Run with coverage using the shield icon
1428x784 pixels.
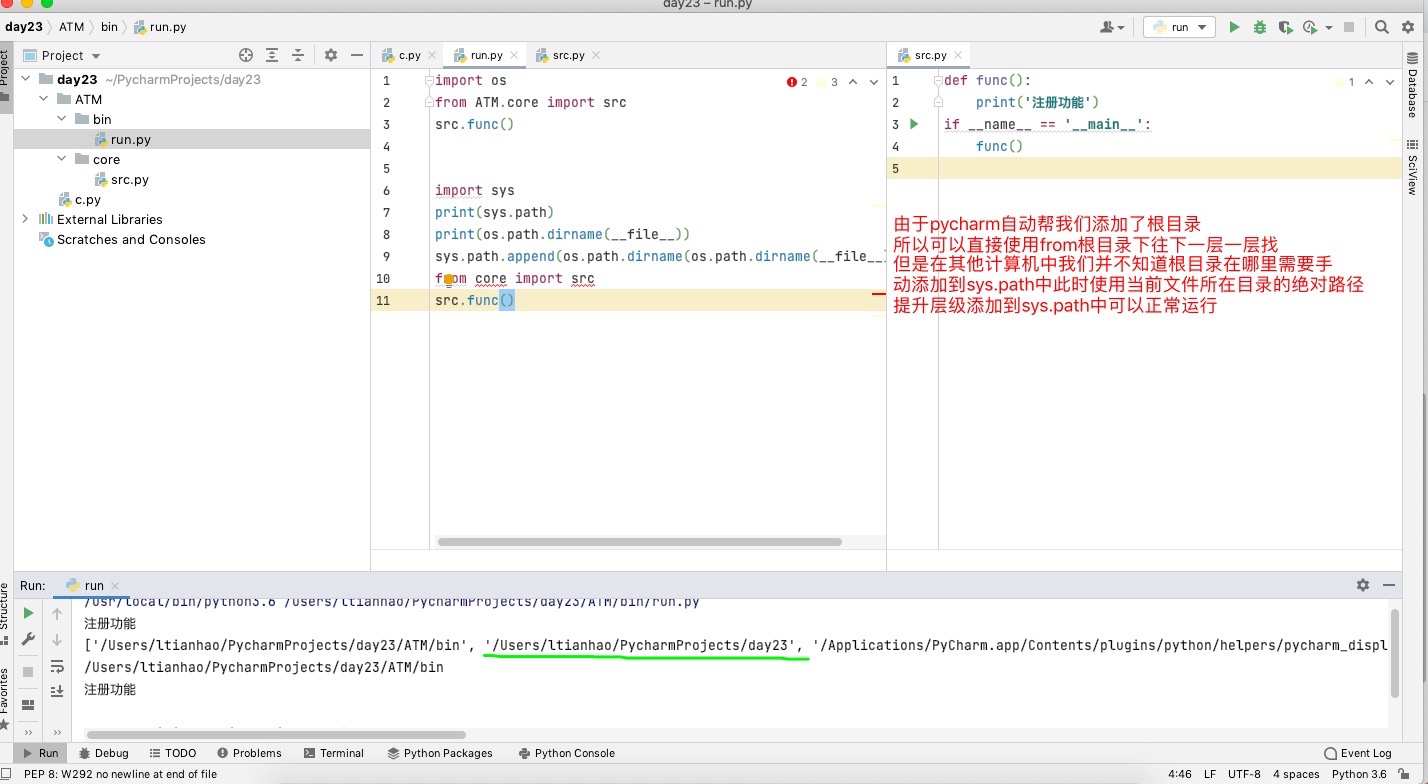1285,28
